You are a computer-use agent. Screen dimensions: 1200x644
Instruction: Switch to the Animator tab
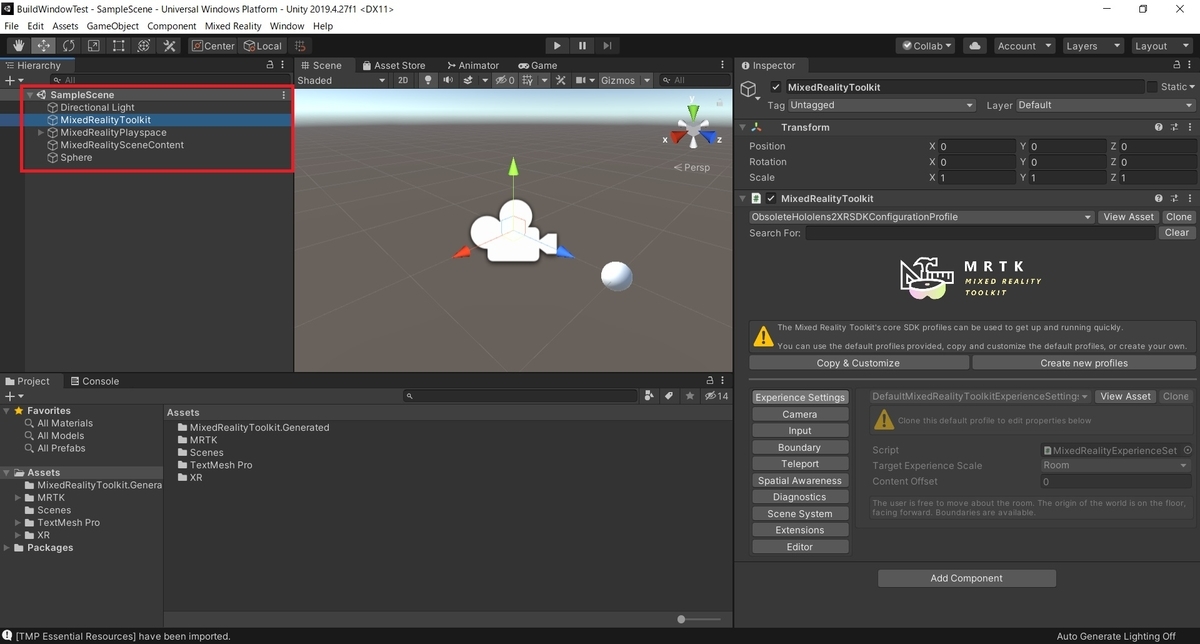[472, 65]
